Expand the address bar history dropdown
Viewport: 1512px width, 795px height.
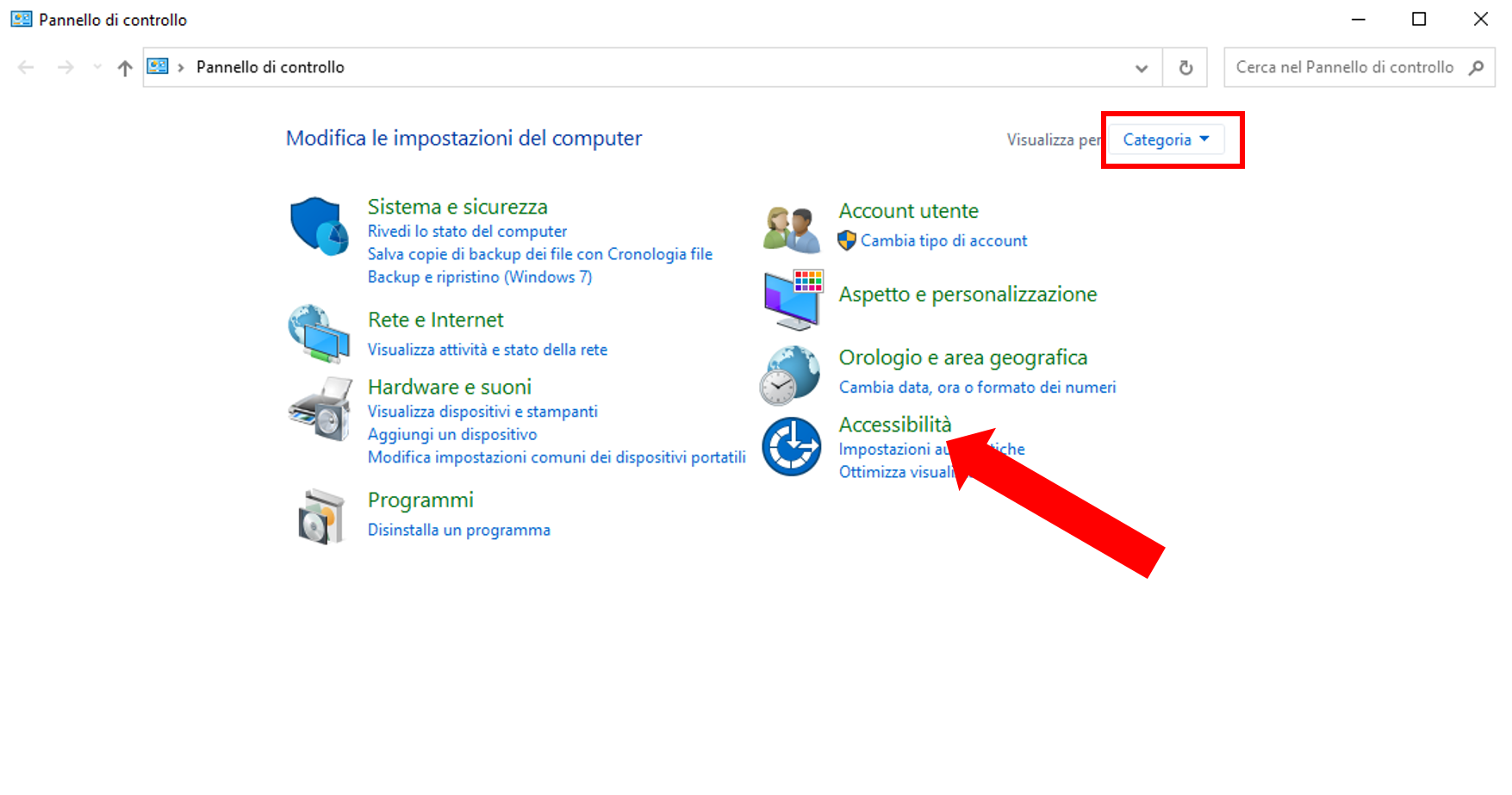pyautogui.click(x=1142, y=68)
